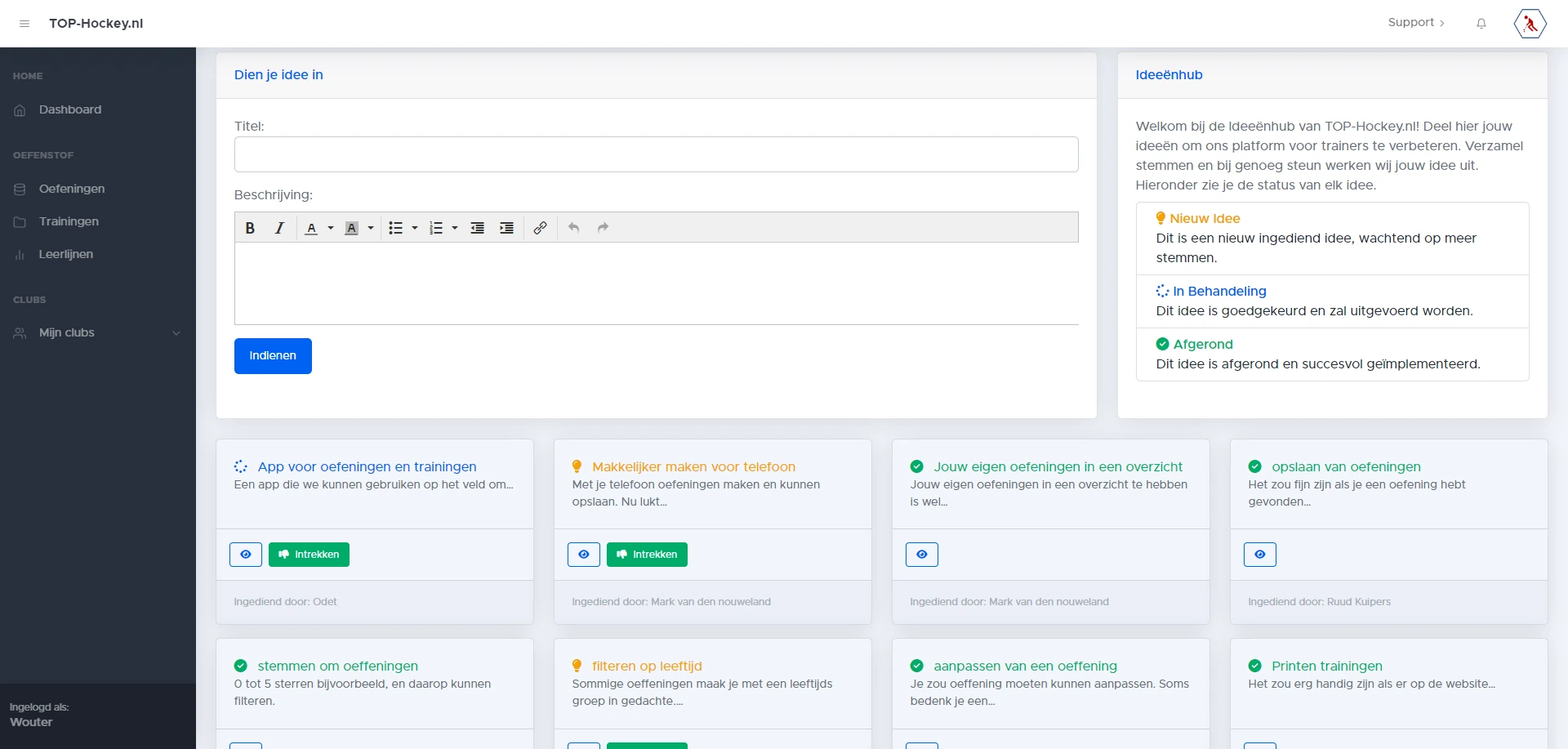Image resolution: width=1568 pixels, height=749 pixels.
Task: Open the notifications bell
Action: click(x=1481, y=24)
